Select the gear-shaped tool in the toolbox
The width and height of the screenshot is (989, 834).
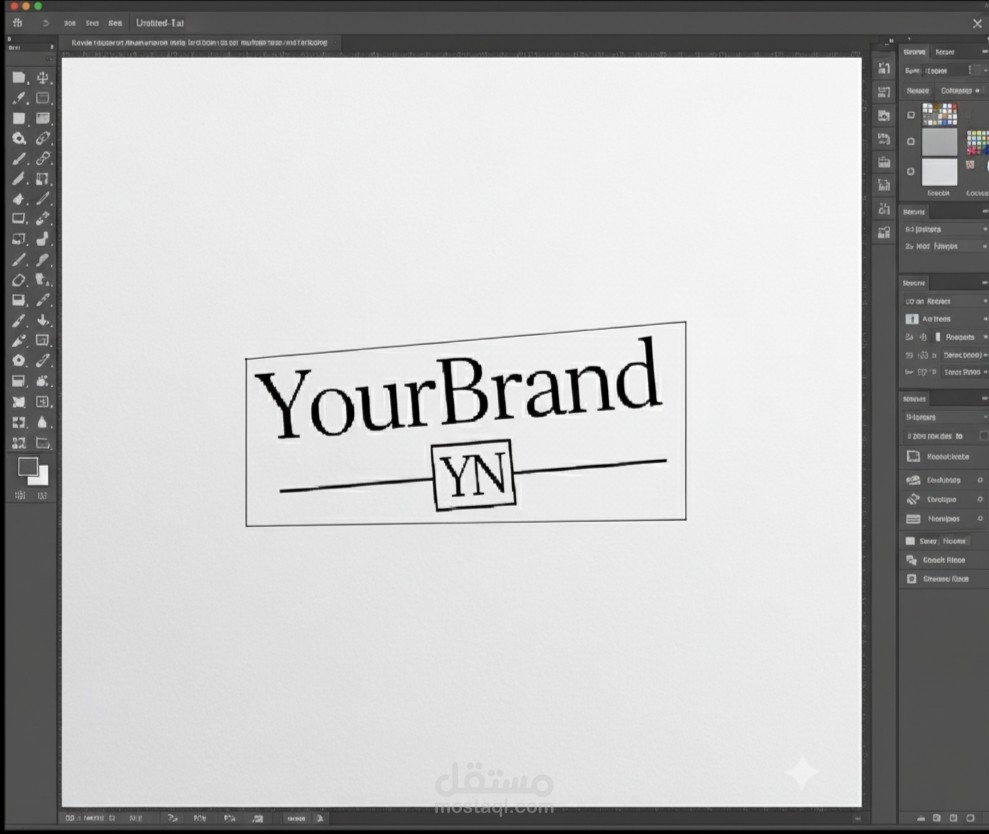18,360
